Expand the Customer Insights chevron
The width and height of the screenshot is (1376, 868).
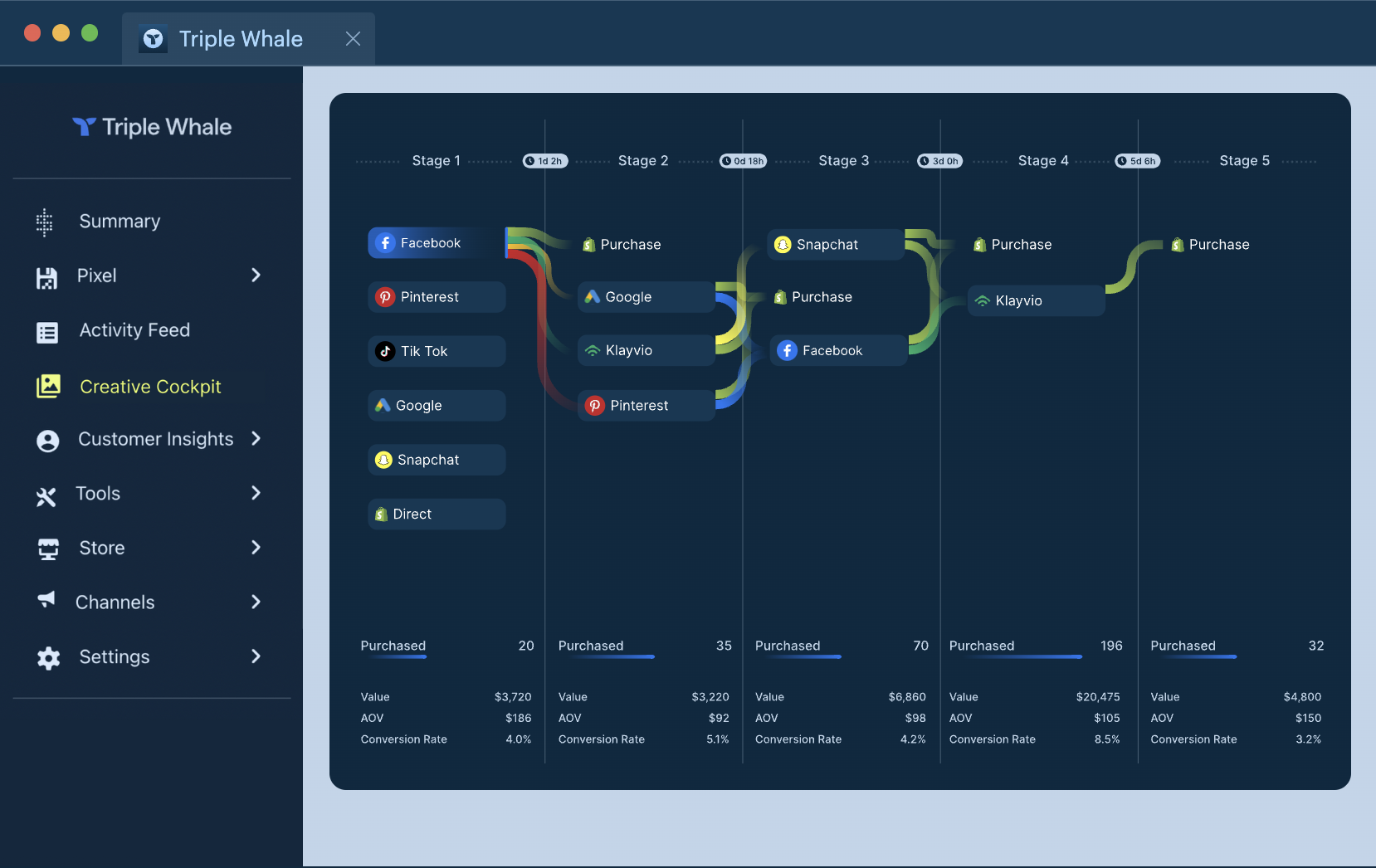coord(256,438)
